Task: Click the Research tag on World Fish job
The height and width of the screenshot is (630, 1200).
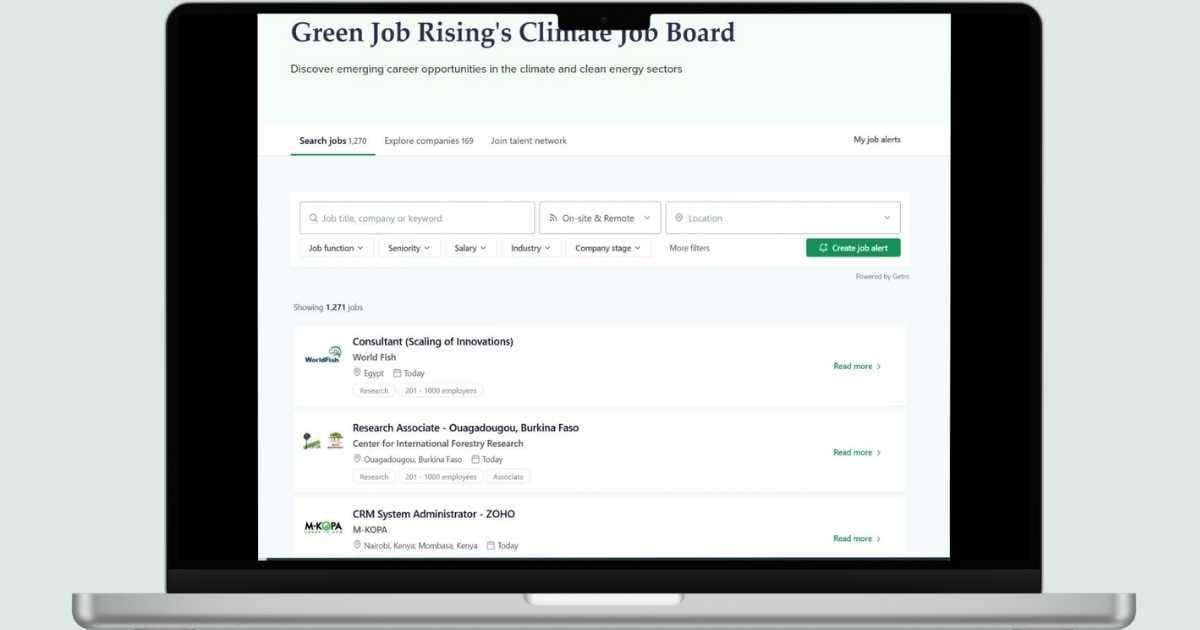Action: pos(374,391)
